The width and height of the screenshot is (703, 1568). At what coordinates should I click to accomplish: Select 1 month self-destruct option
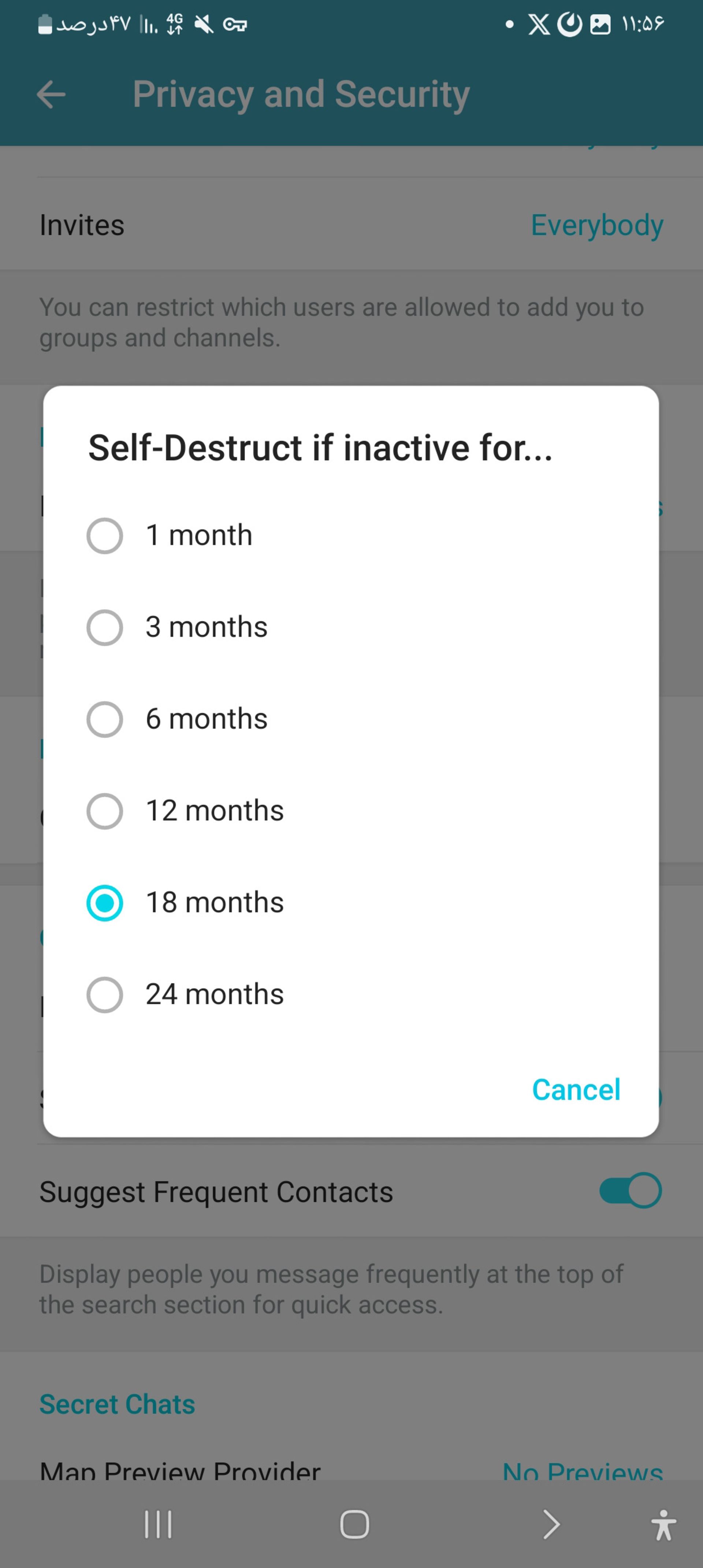(x=105, y=535)
